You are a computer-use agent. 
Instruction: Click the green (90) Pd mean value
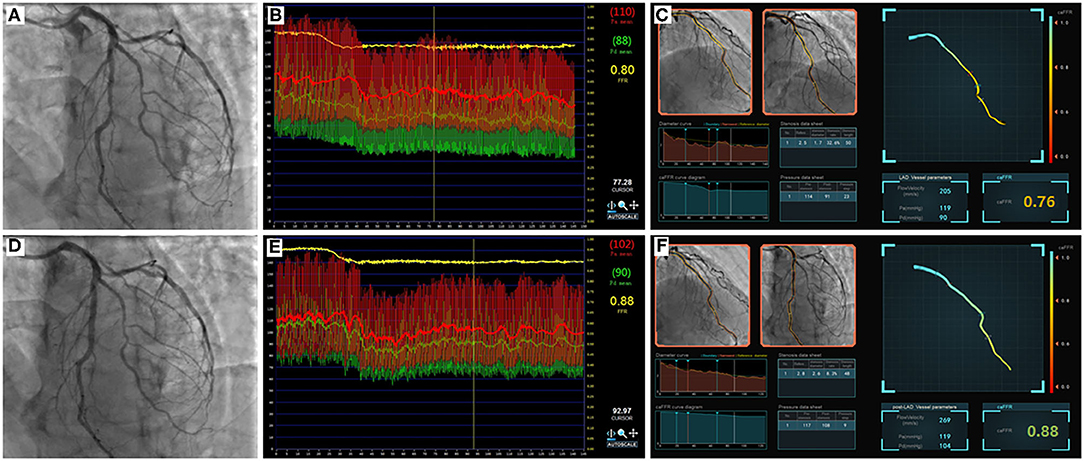click(623, 272)
